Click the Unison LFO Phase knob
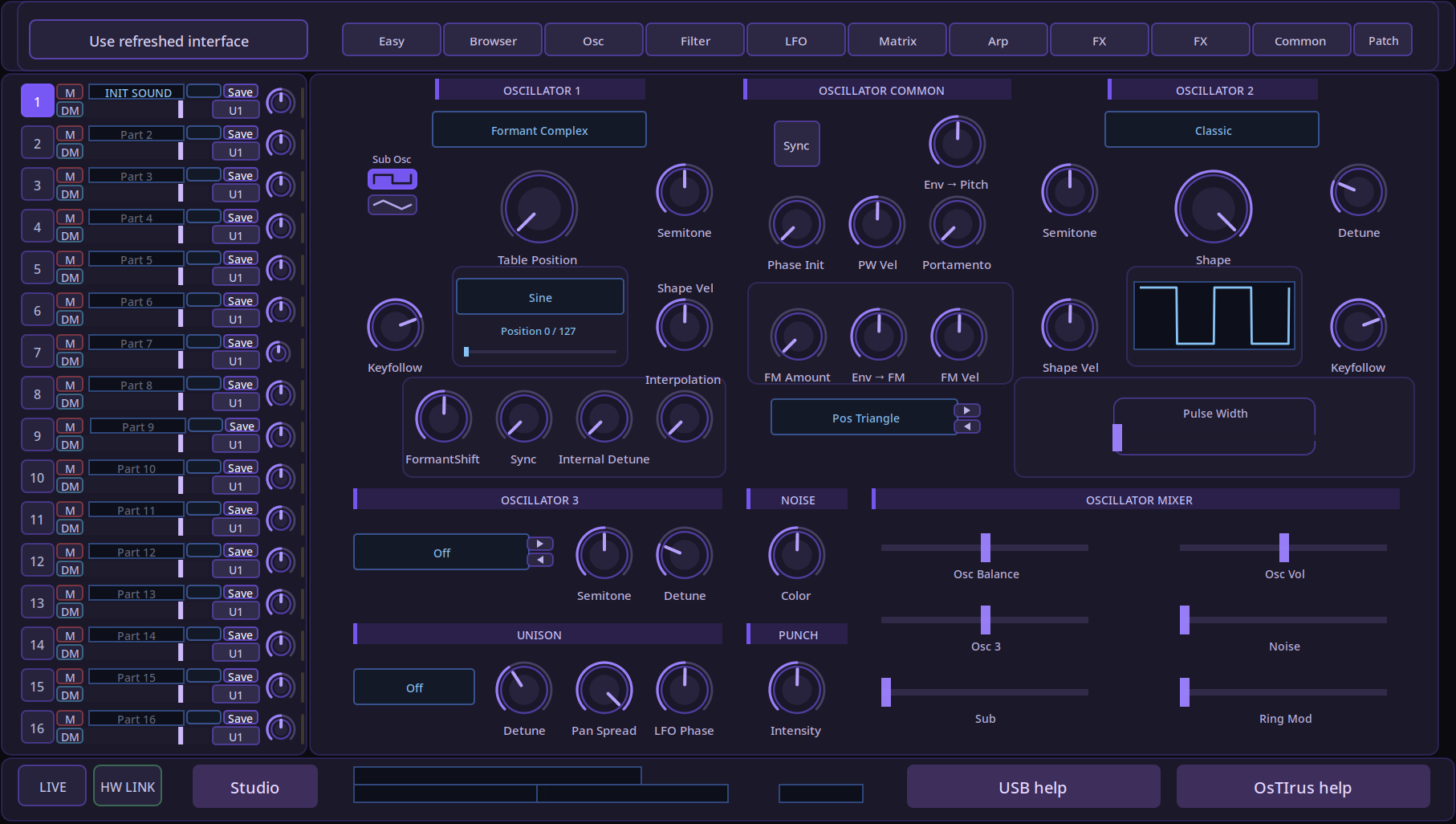 coord(684,690)
